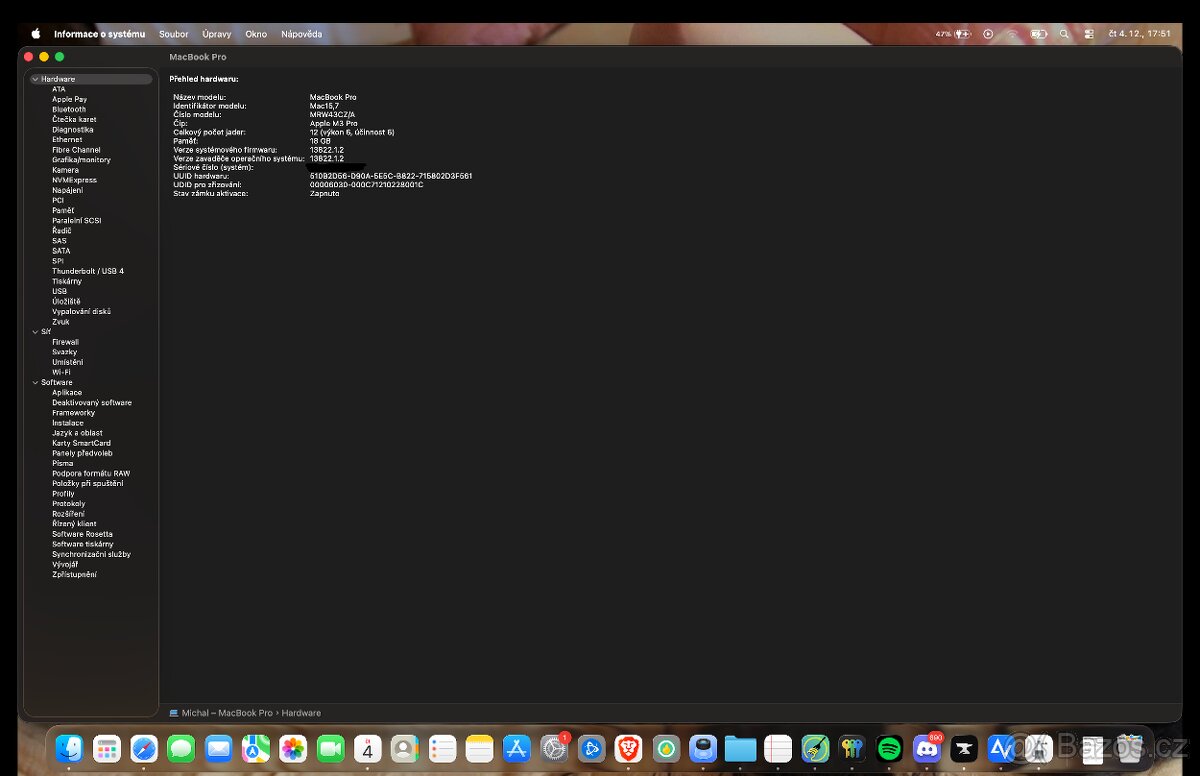Open System Settings from the Dock
Image resolution: width=1200 pixels, height=776 pixels.
553,748
